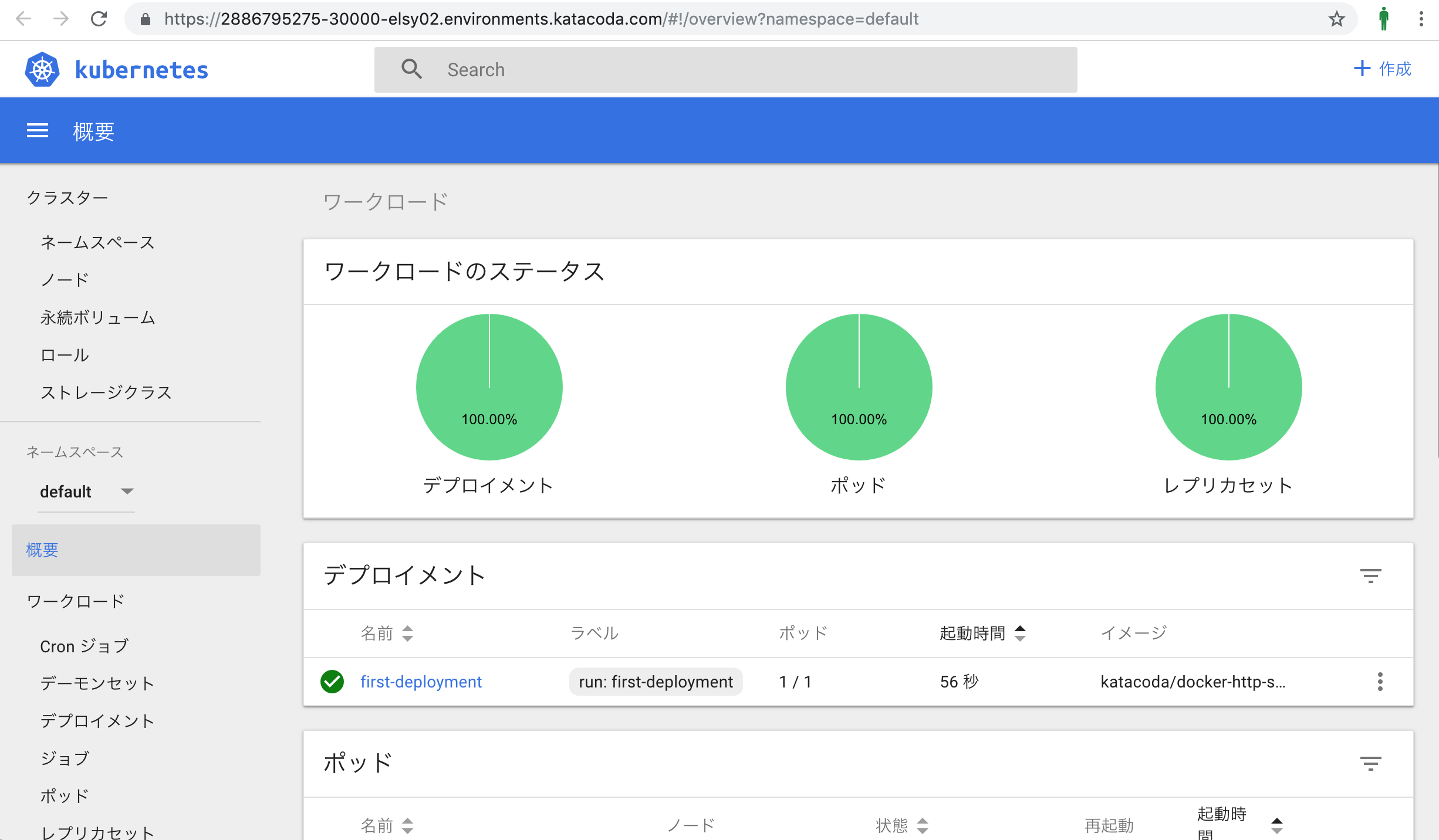Reload the browser page
The height and width of the screenshot is (840, 1439).
[99, 19]
